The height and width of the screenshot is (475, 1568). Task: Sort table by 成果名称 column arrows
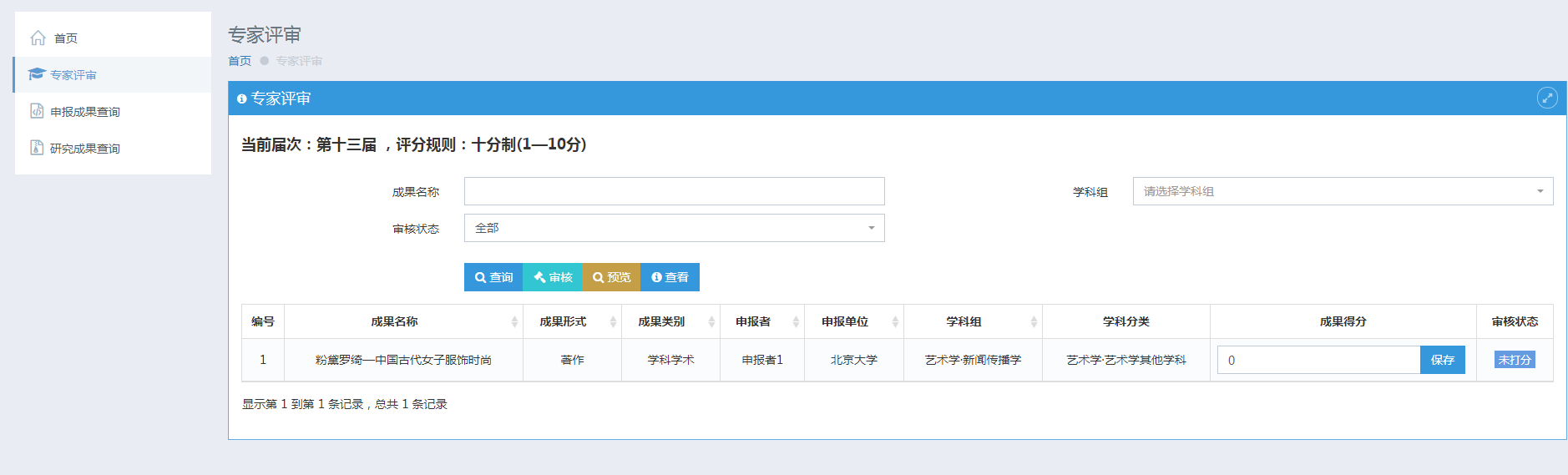pyautogui.click(x=514, y=321)
